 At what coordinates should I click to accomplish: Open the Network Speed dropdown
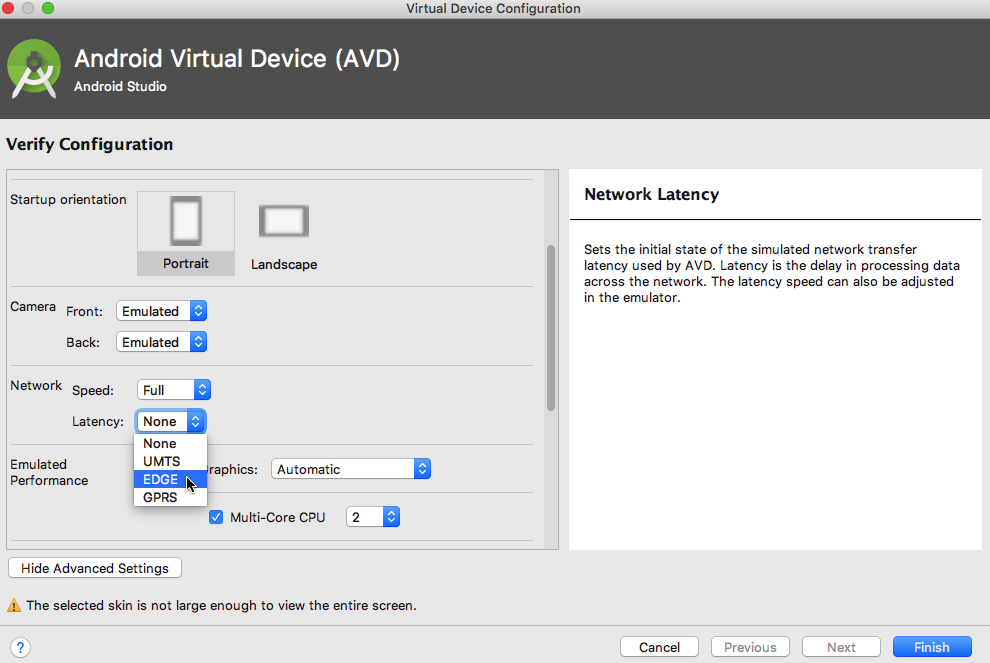click(x=174, y=390)
